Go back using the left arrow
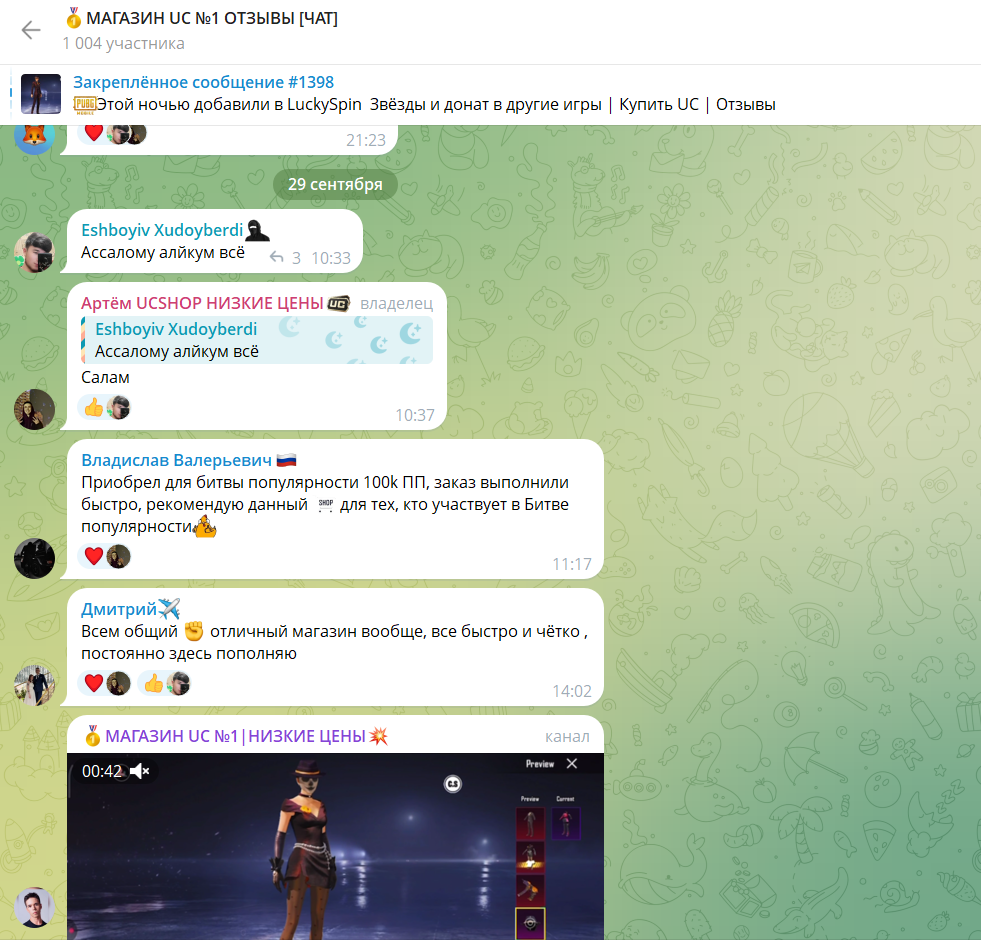Viewport: 981px width, 951px height. coord(31,30)
